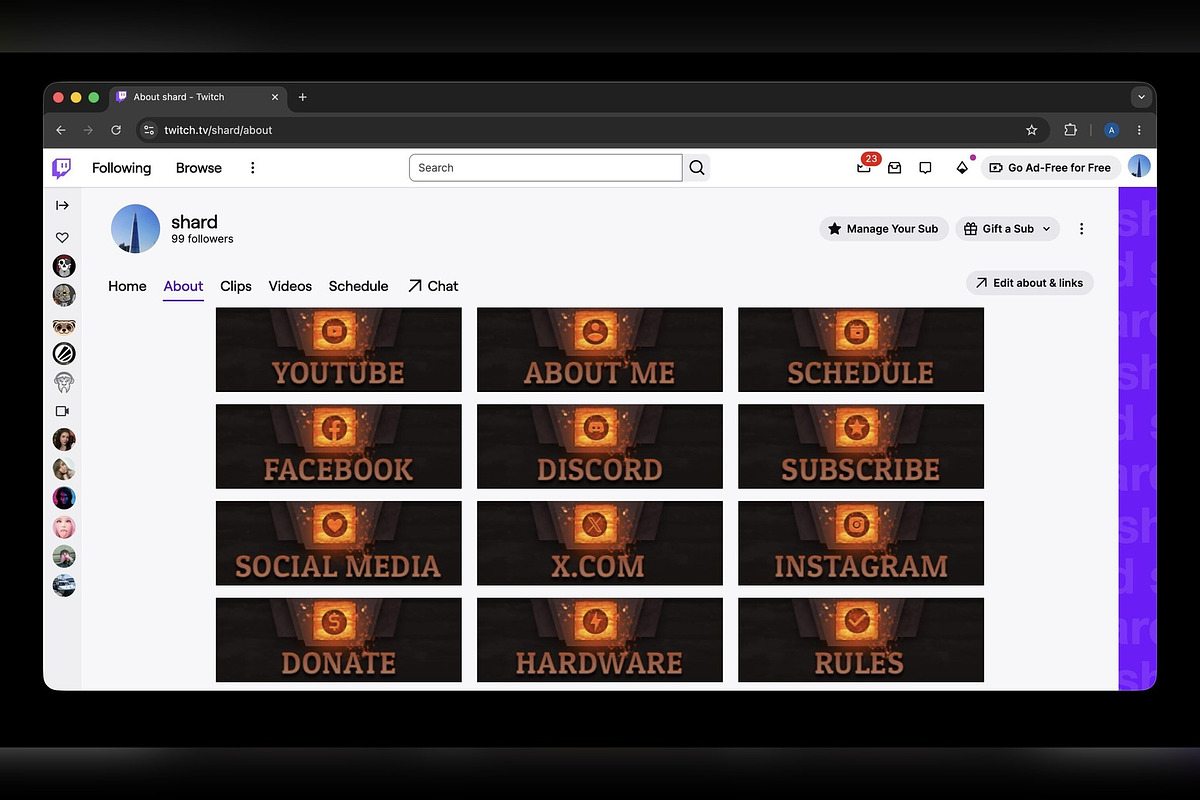Open the Get Bits diamond icon
1200x800 pixels.
pos(962,168)
